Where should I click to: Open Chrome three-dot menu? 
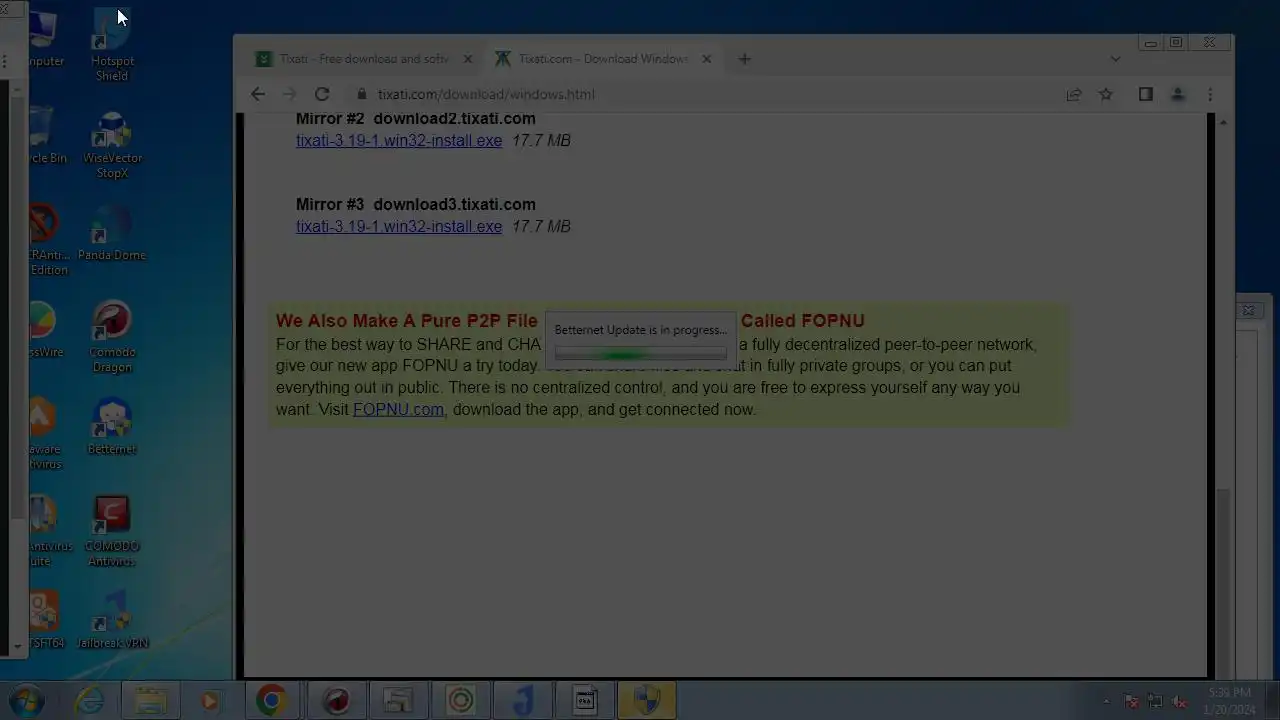click(1210, 94)
